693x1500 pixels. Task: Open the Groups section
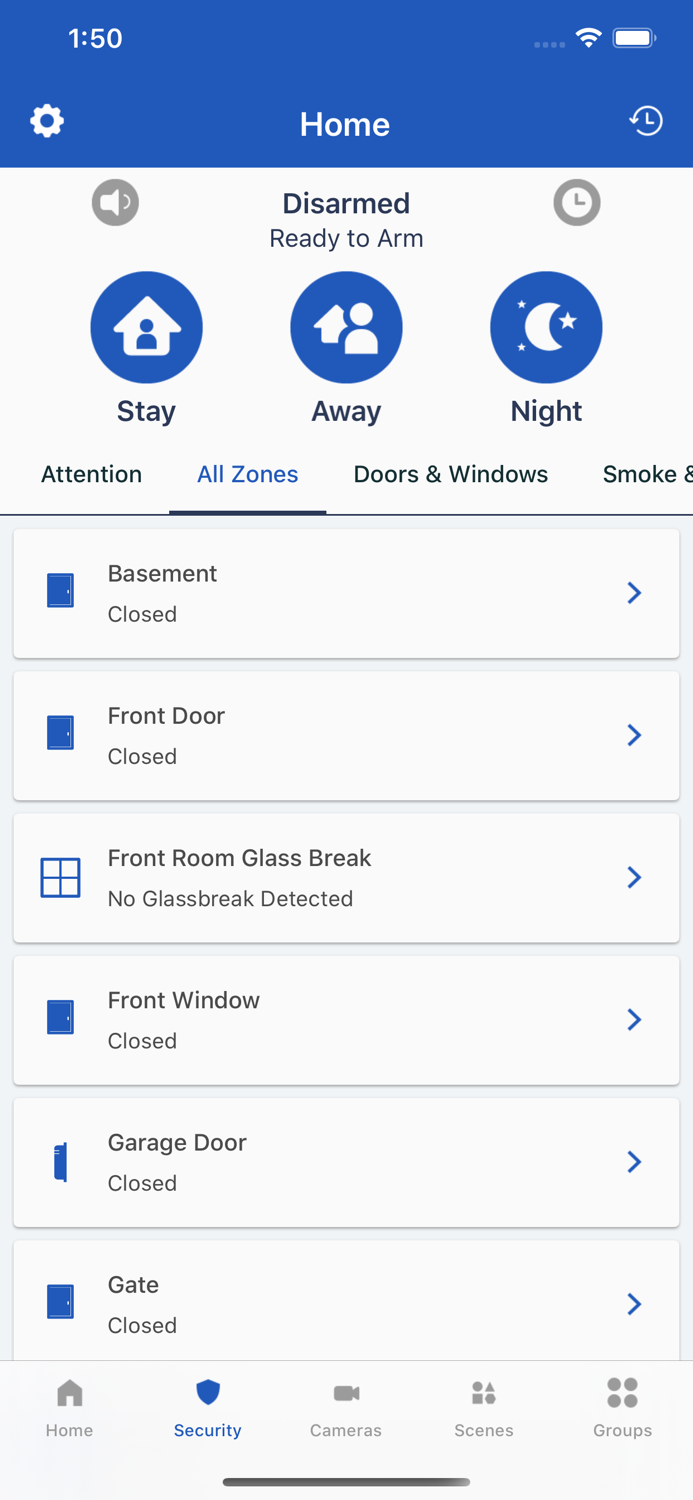622,1408
